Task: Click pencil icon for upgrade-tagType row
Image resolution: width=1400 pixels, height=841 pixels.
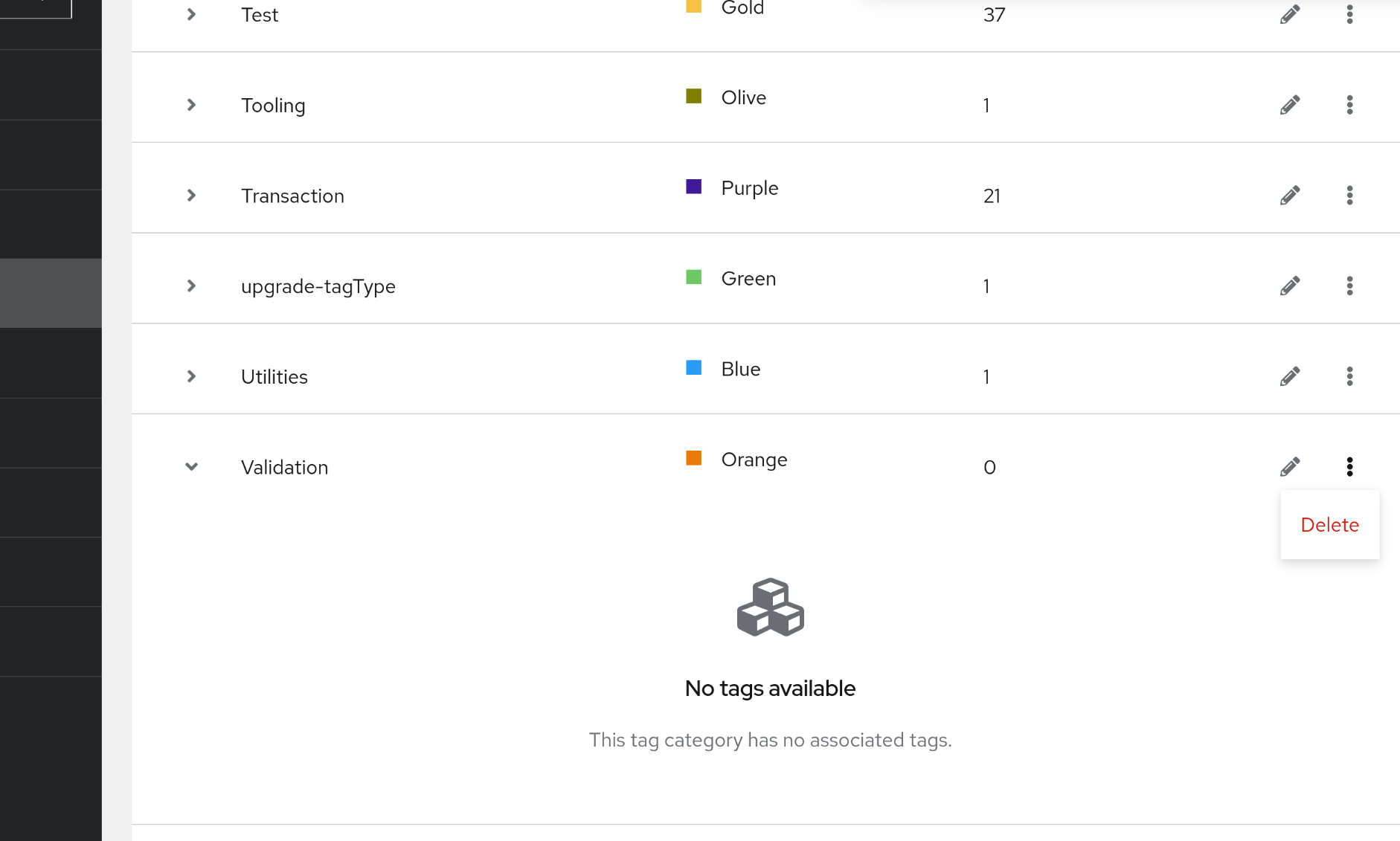Action: point(1290,286)
